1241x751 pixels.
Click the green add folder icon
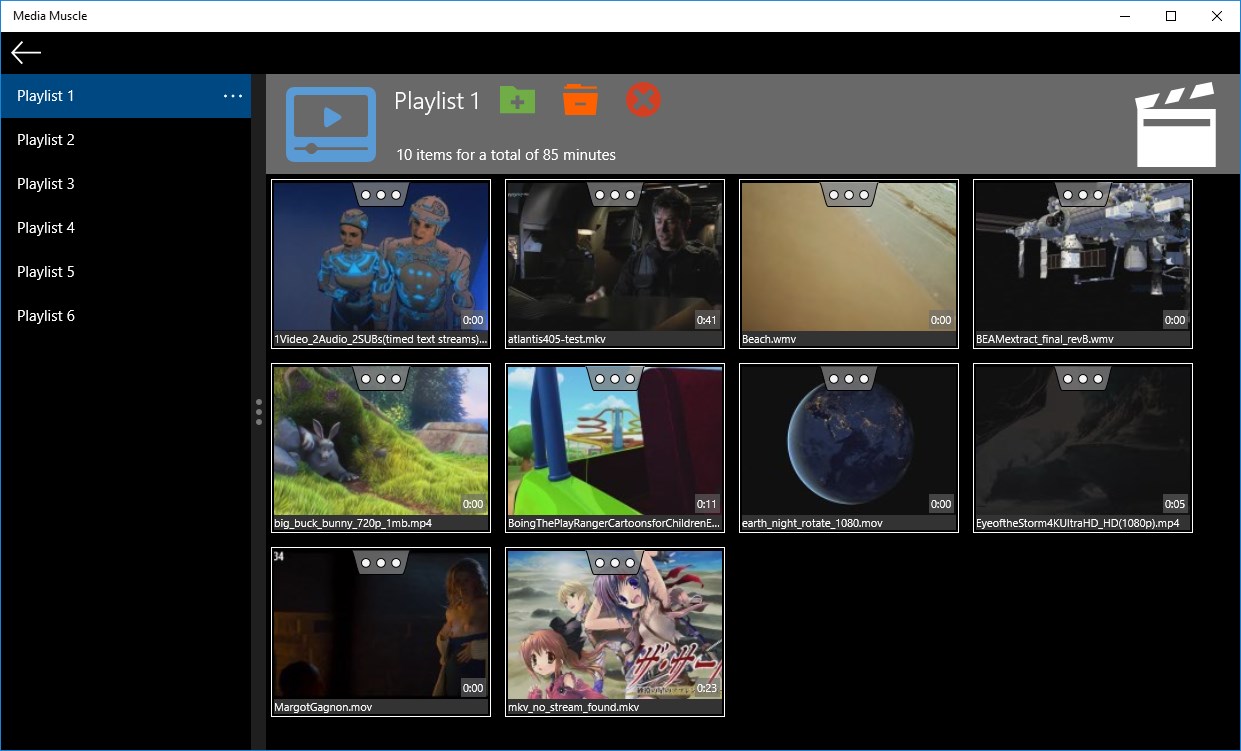pos(517,100)
